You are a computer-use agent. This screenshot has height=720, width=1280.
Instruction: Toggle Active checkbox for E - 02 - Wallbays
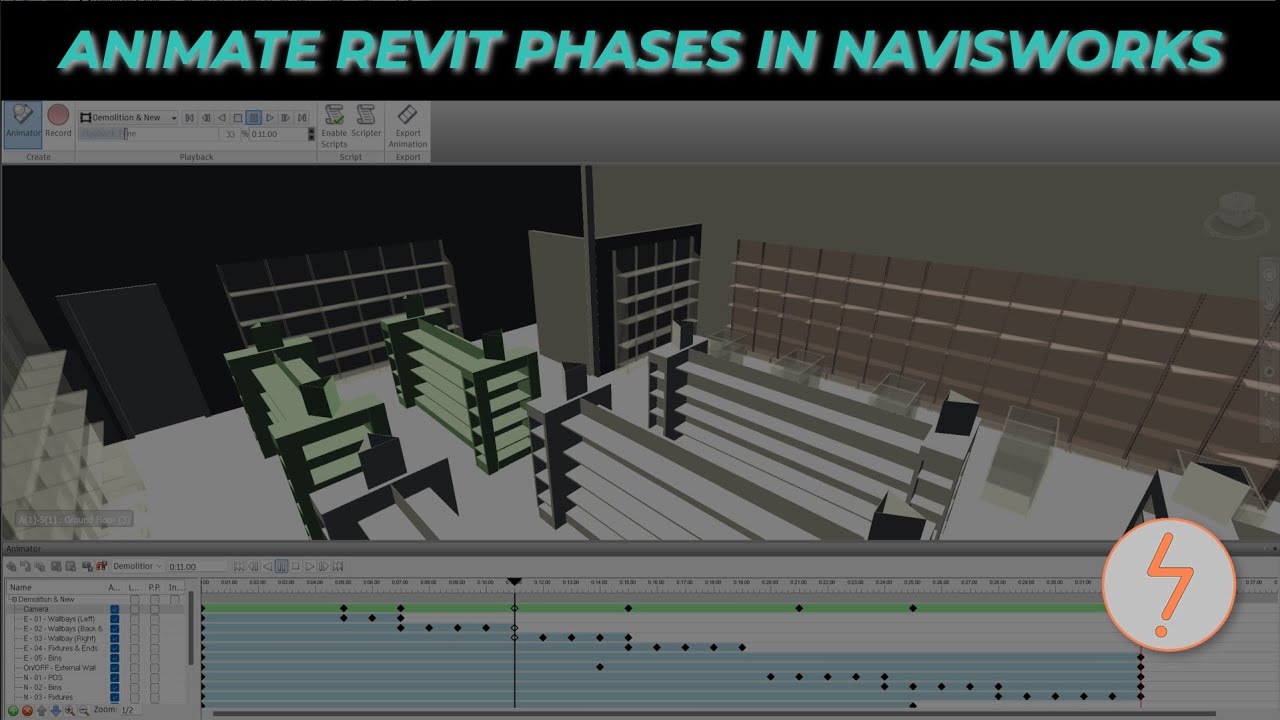[x=115, y=629]
